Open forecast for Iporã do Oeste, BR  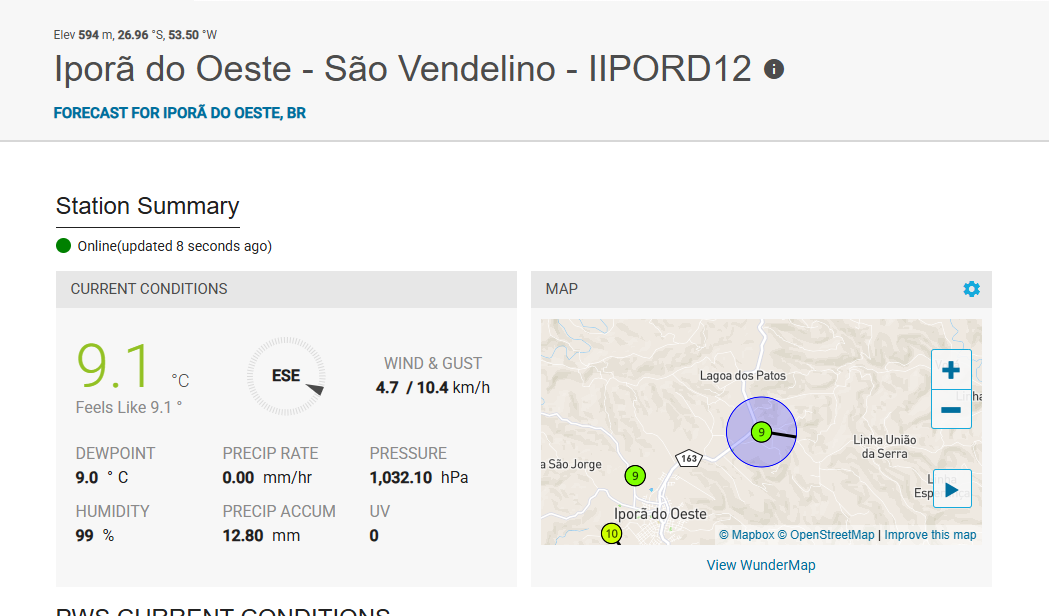click(180, 113)
